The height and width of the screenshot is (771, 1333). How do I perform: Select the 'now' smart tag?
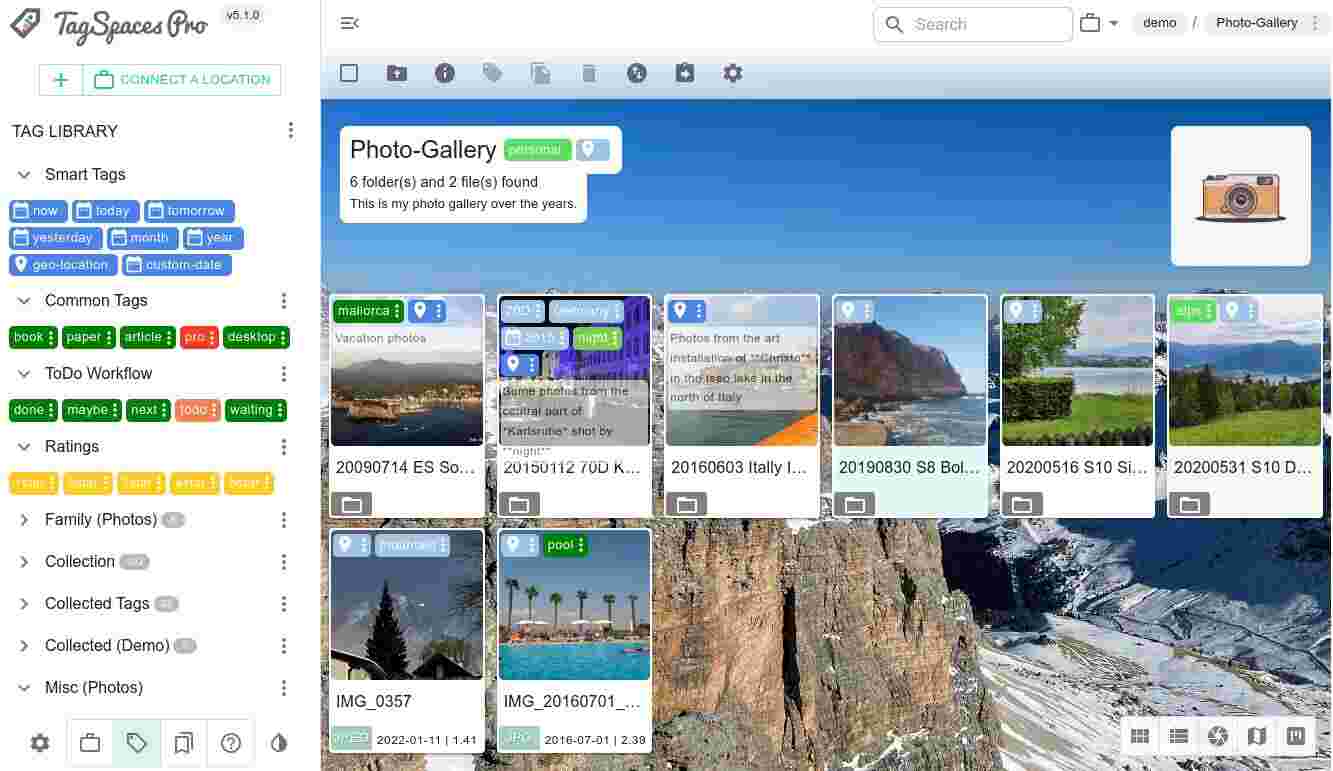38,211
